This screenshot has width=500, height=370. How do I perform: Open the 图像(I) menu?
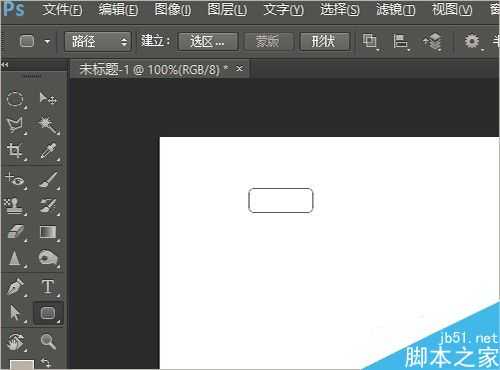point(173,9)
